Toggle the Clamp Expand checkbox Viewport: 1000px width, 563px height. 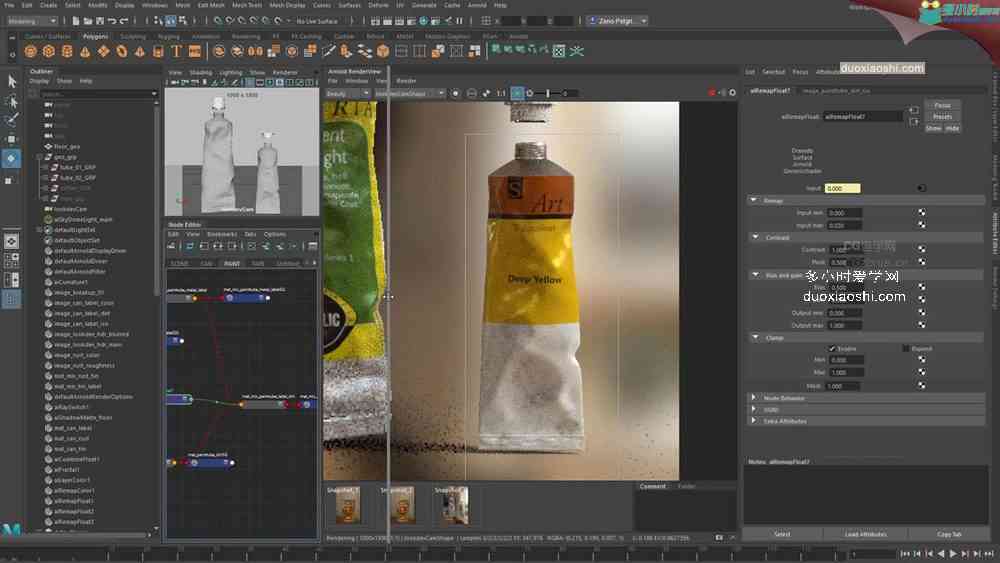click(x=906, y=349)
